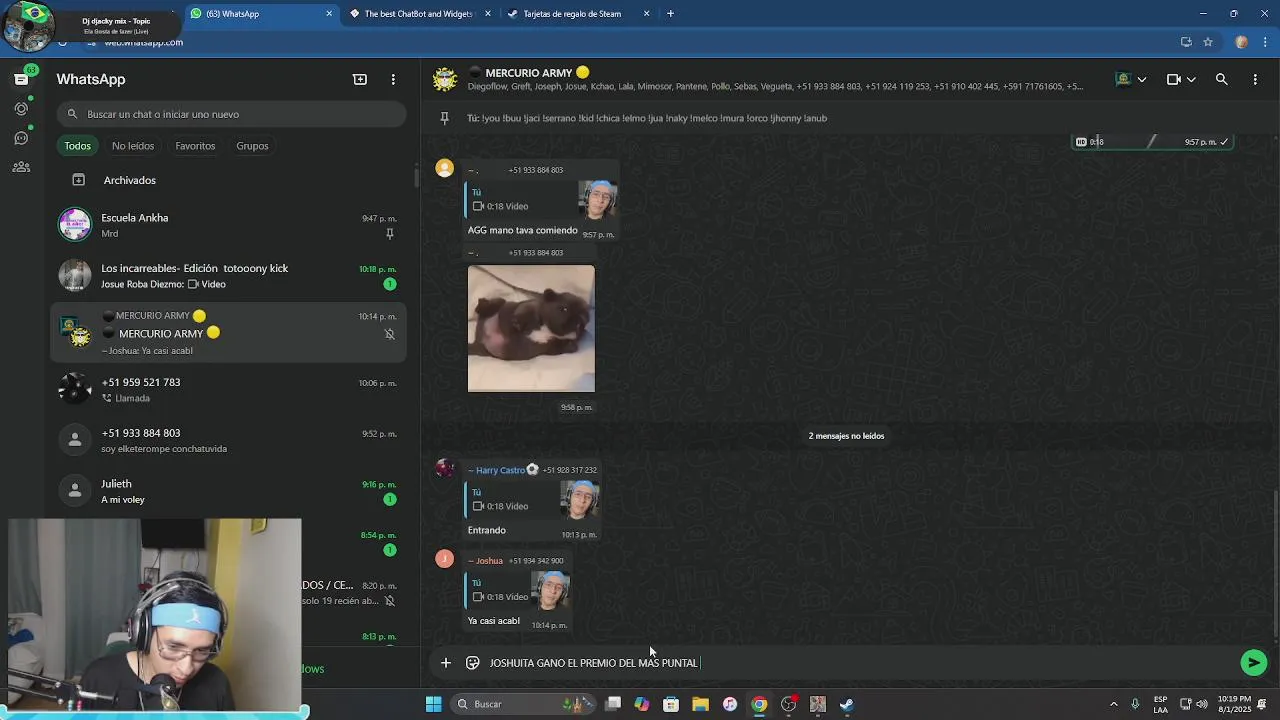Open Los incarreables chat
The width and height of the screenshot is (1280, 720).
coord(229,275)
